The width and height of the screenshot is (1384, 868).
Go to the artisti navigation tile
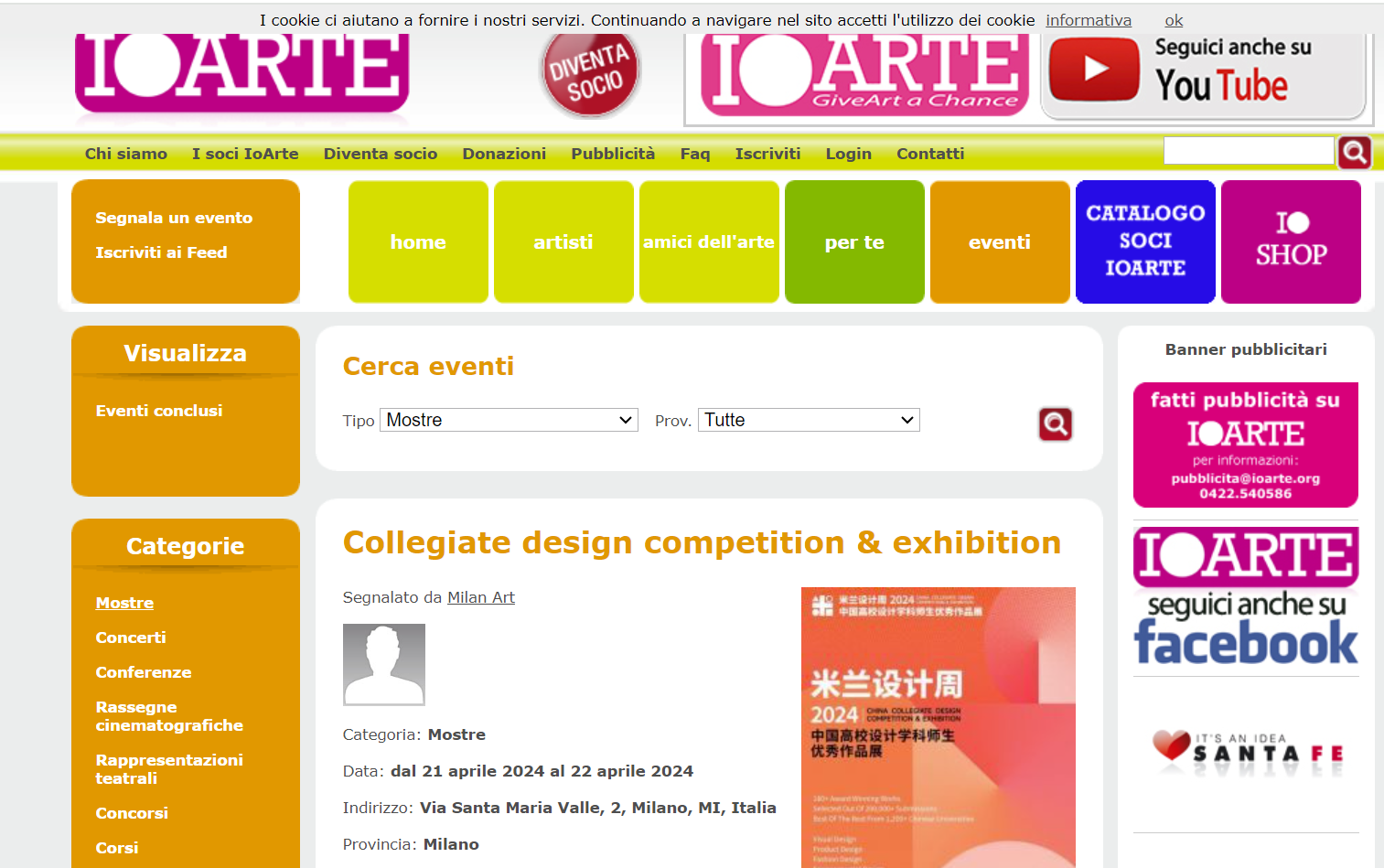point(563,241)
